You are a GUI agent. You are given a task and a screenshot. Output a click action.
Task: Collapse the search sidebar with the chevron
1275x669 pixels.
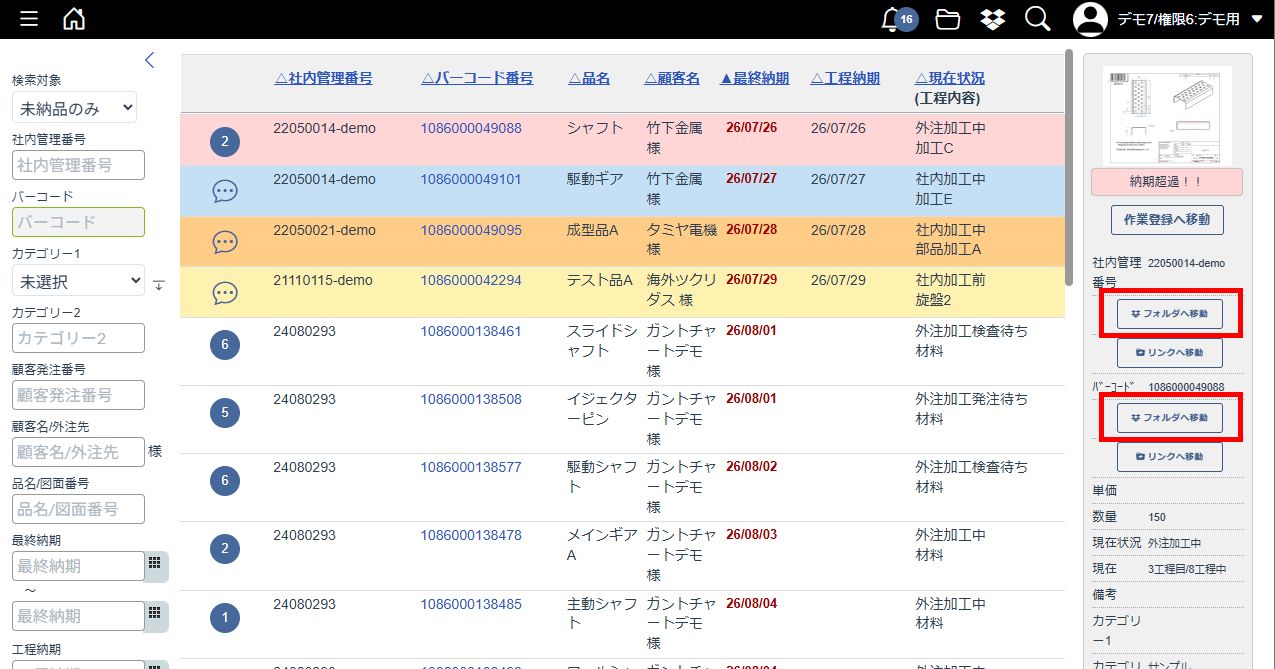[x=150, y=60]
